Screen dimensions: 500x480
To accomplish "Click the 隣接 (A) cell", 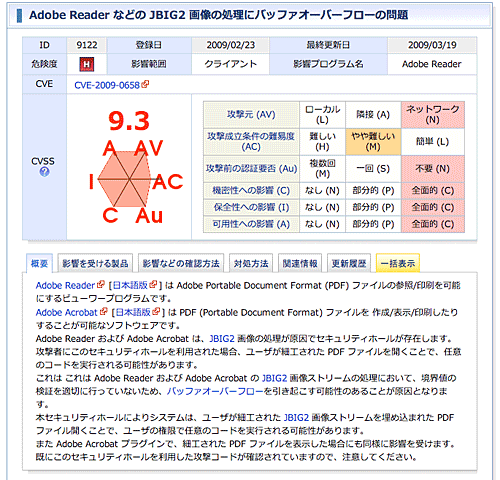I will (373, 115).
